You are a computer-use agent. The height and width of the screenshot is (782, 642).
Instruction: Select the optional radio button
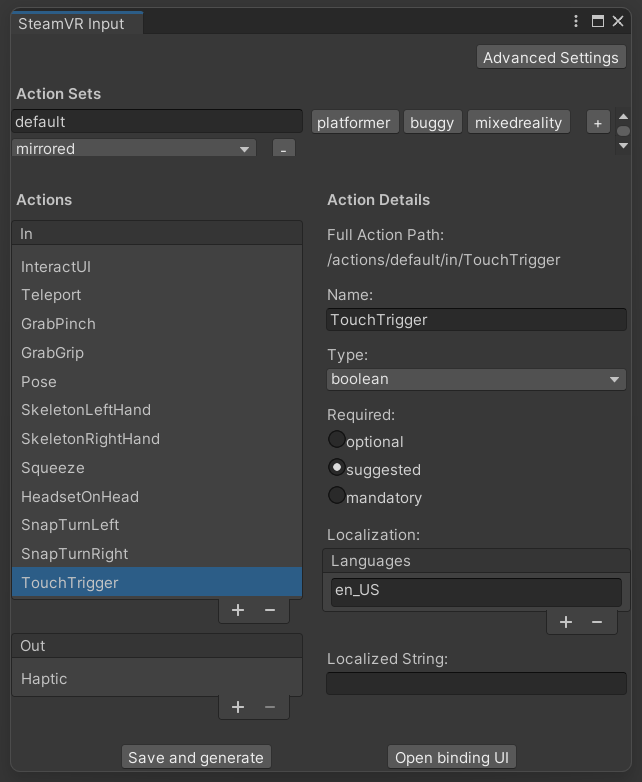click(337, 439)
